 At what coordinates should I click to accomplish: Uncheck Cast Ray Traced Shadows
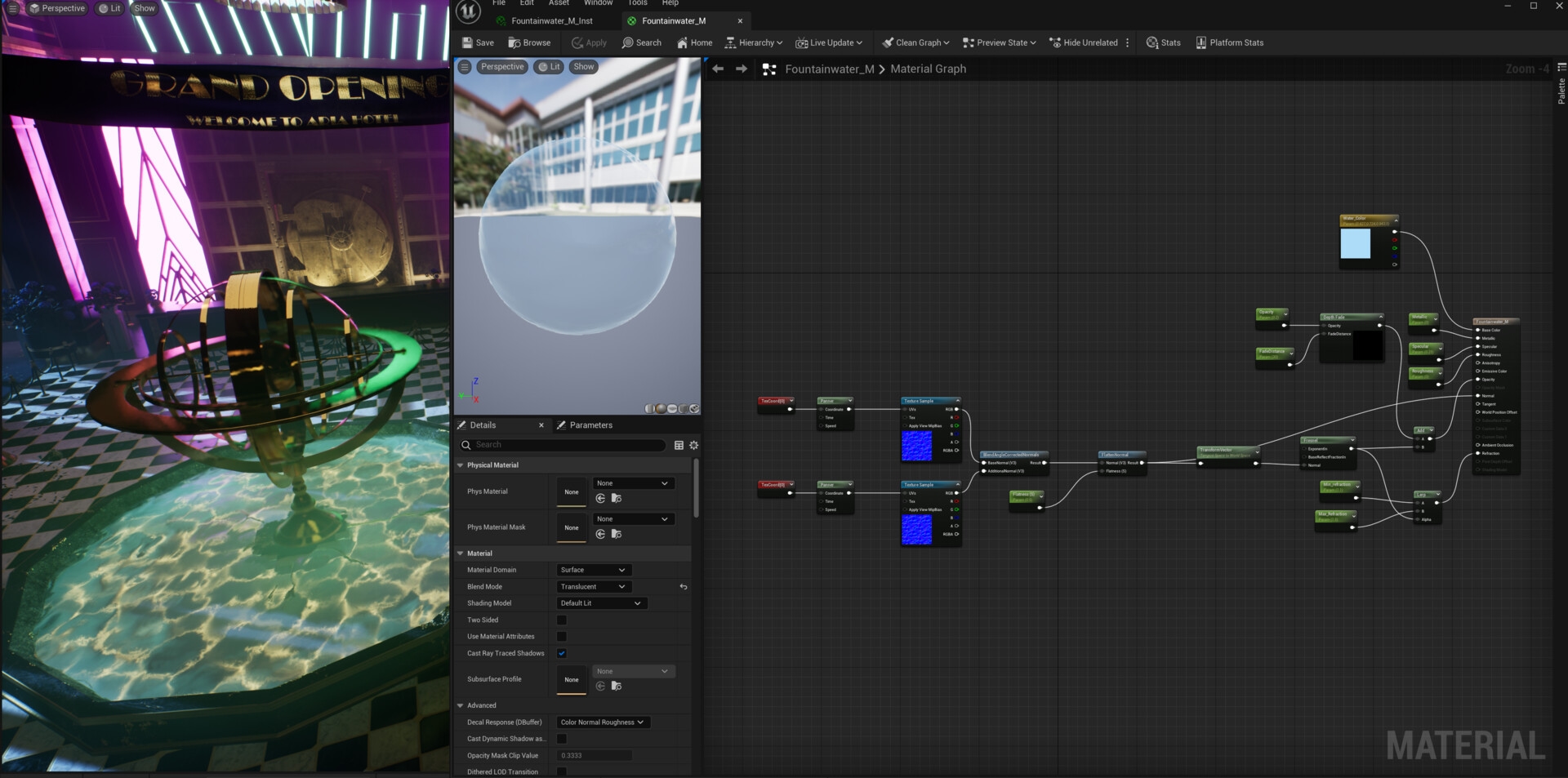[562, 653]
